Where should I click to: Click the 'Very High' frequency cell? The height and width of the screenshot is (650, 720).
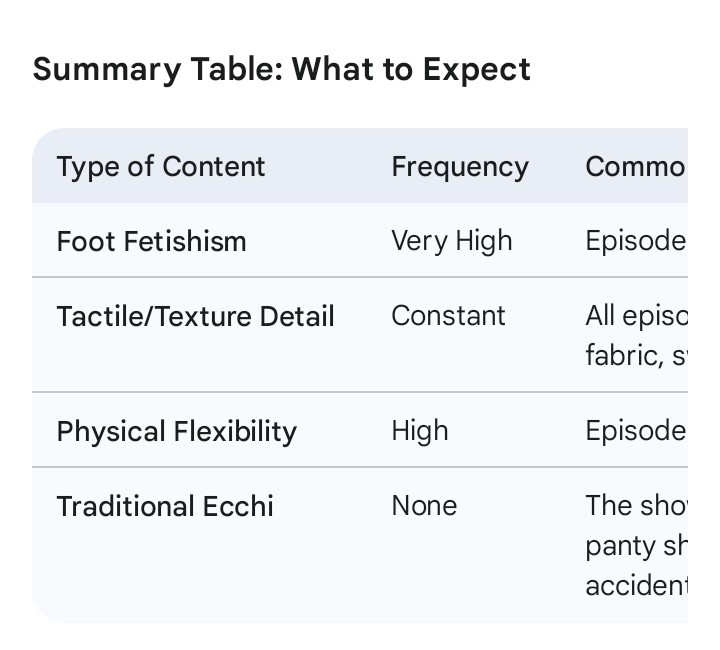(x=452, y=241)
